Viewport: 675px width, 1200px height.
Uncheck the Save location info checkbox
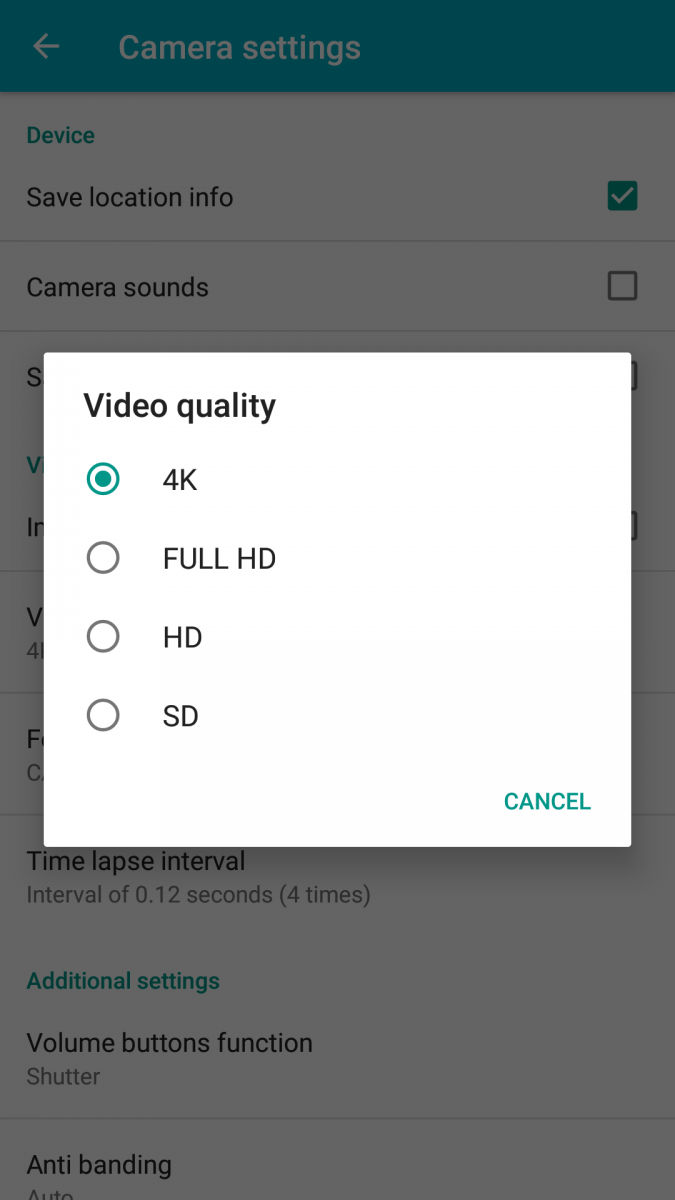pos(622,196)
